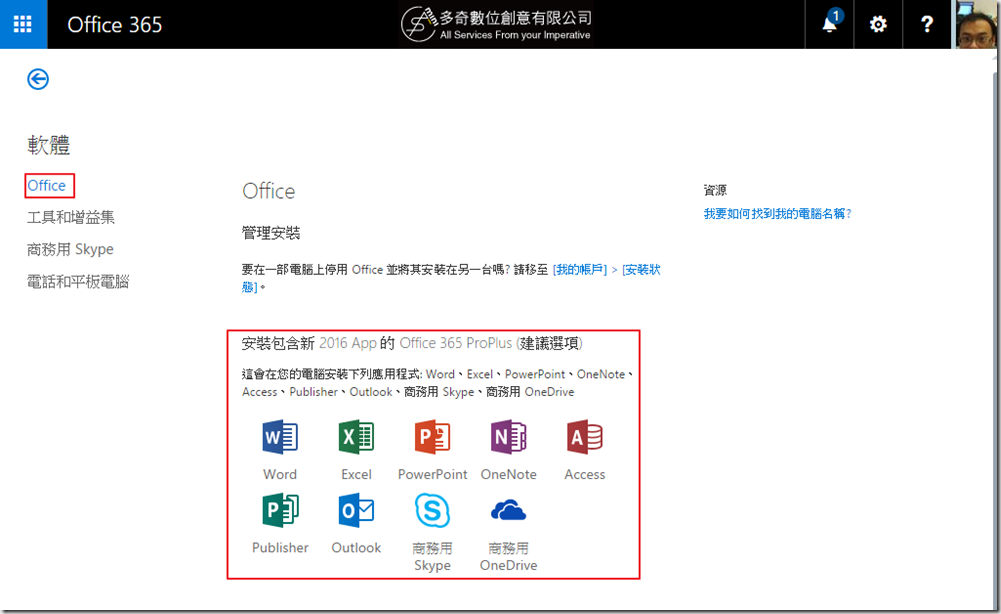The width and height of the screenshot is (1001, 614).
Task: Click the help question mark icon
Action: pyautogui.click(x=927, y=24)
